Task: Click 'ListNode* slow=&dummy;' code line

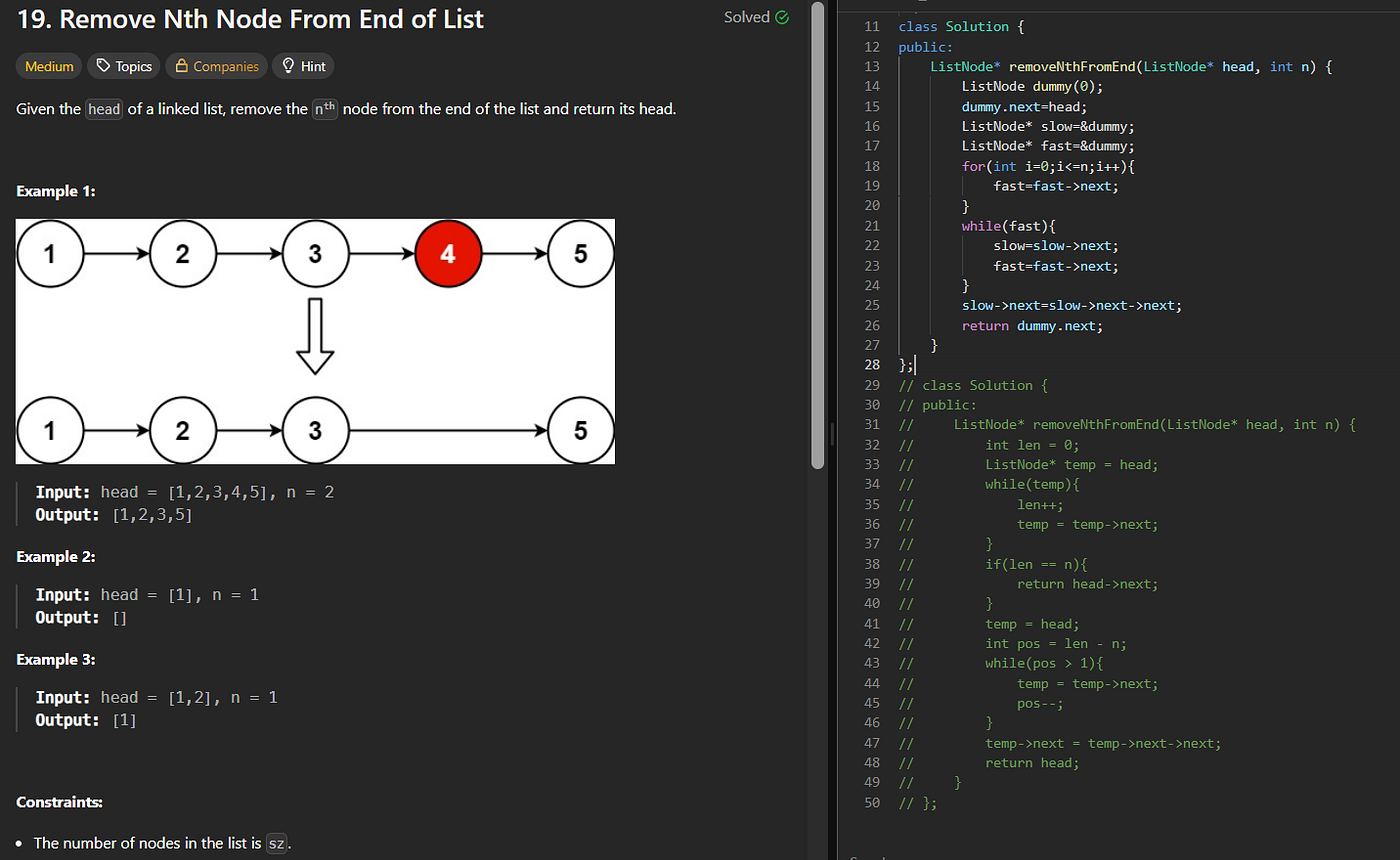Action: pos(1048,126)
